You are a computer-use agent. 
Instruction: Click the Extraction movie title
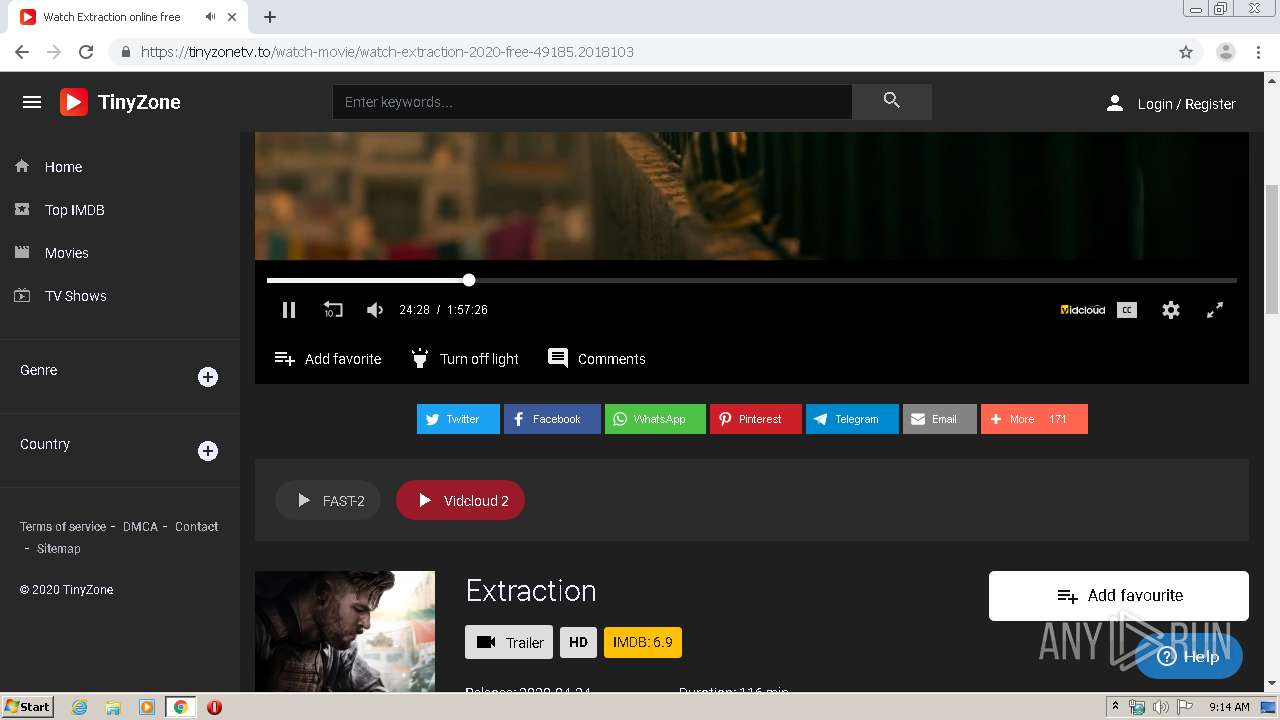[531, 591]
